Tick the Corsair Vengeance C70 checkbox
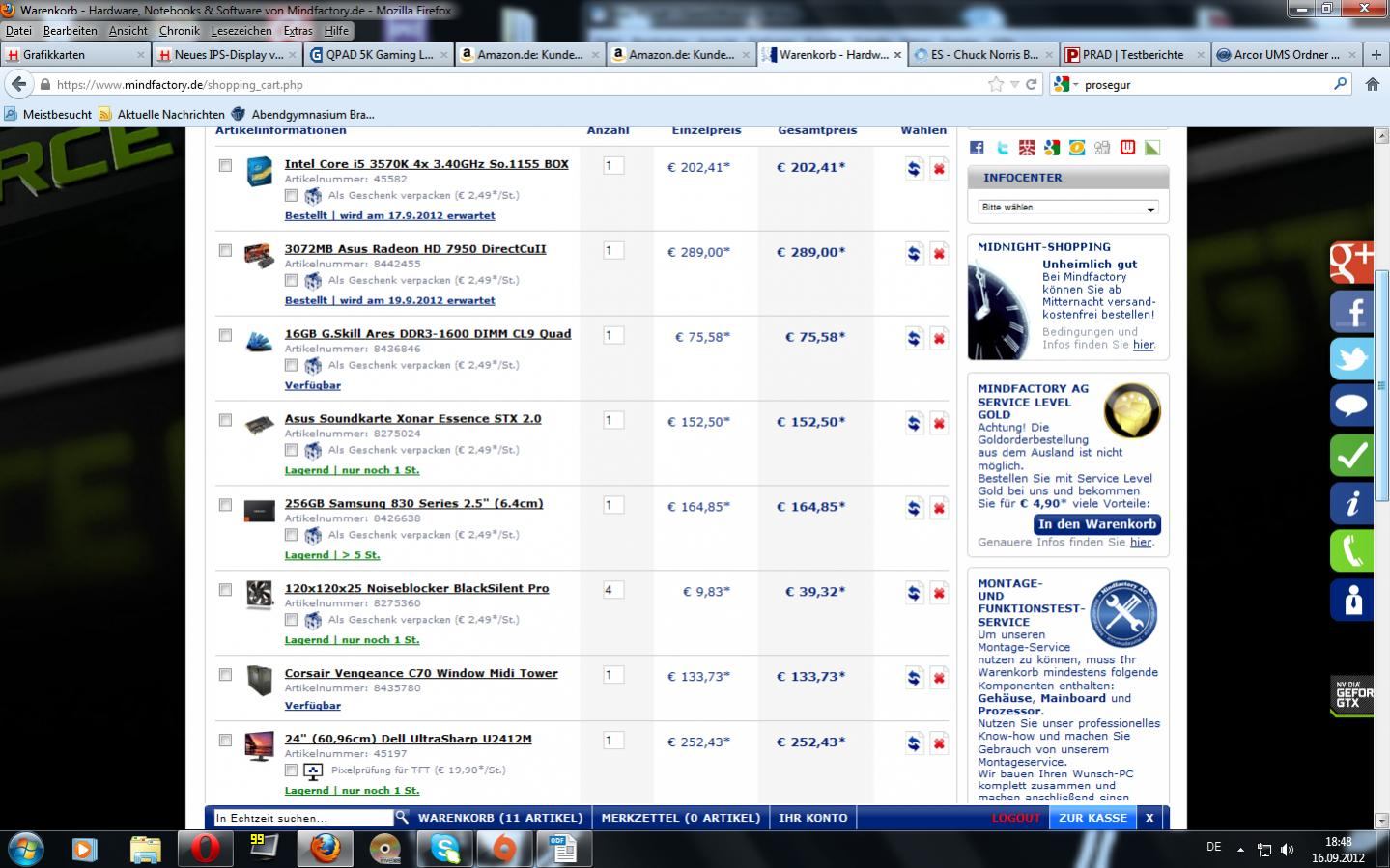The image size is (1390, 868). 225,675
